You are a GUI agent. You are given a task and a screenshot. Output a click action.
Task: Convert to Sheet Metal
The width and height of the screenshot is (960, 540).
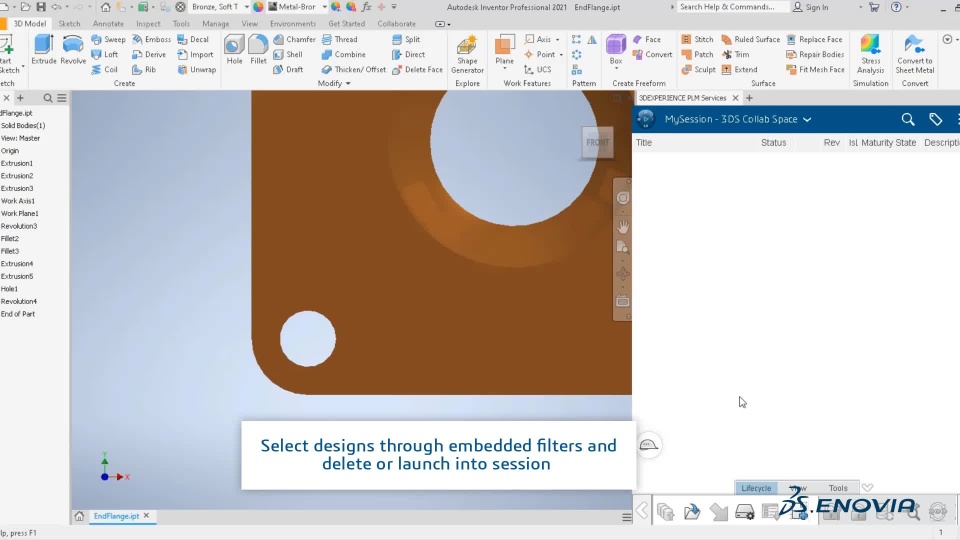point(915,54)
